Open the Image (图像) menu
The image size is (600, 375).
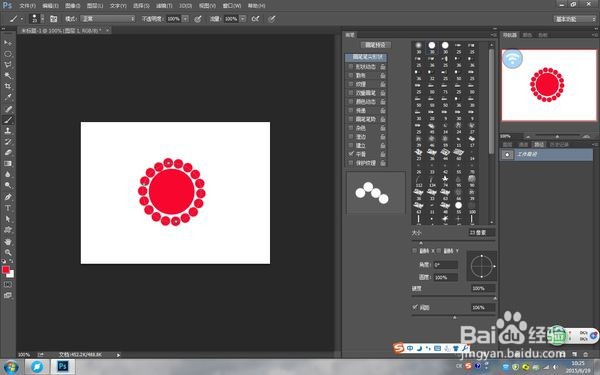73,6
